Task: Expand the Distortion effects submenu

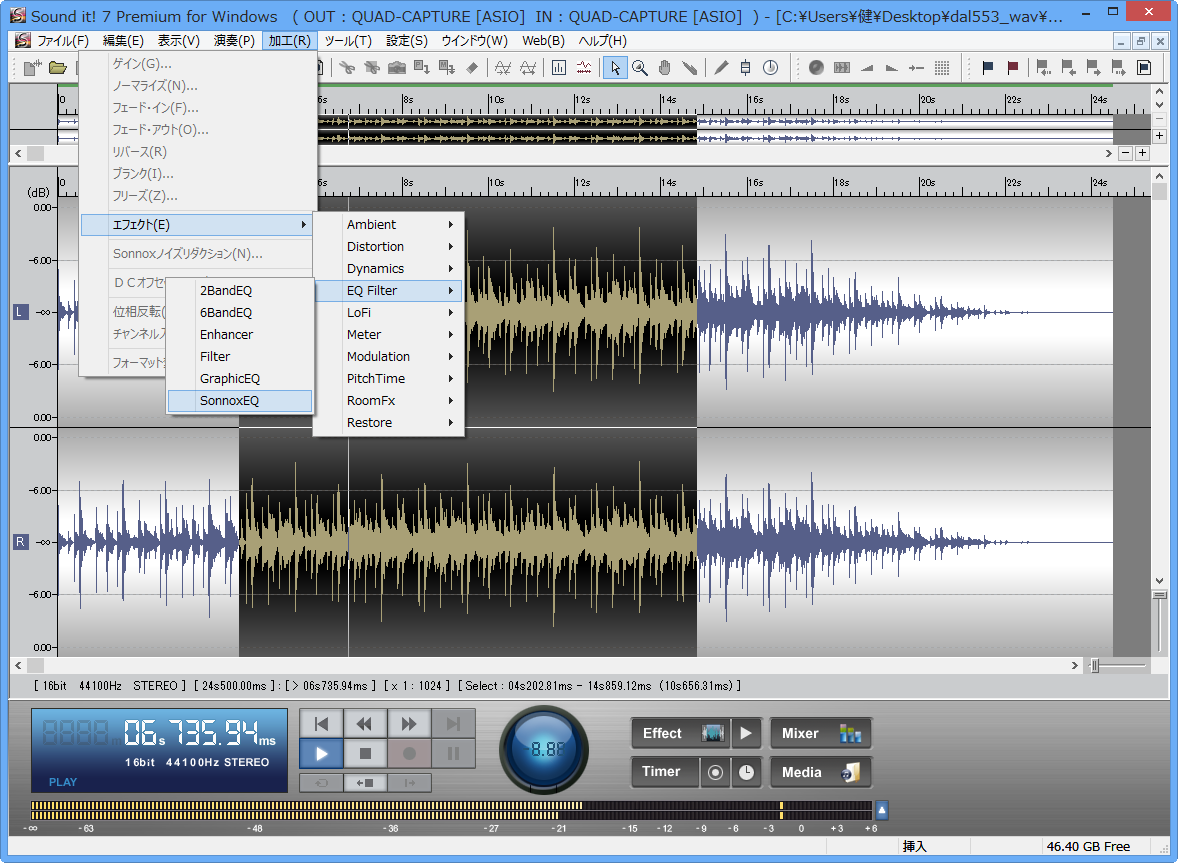Action: pos(388,246)
